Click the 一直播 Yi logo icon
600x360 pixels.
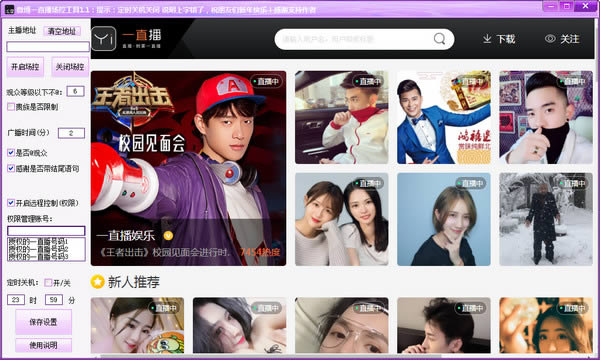pos(103,39)
